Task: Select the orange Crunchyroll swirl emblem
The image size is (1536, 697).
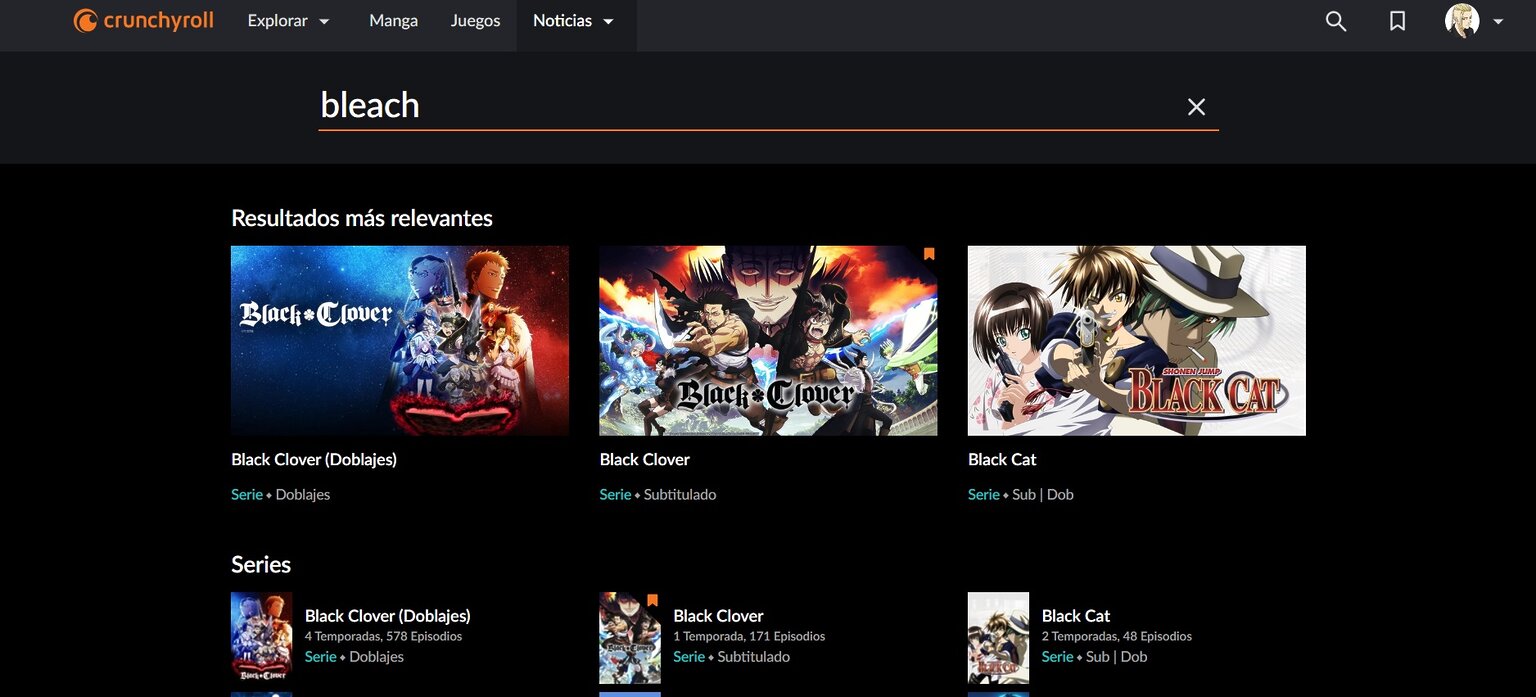Action: (x=83, y=19)
